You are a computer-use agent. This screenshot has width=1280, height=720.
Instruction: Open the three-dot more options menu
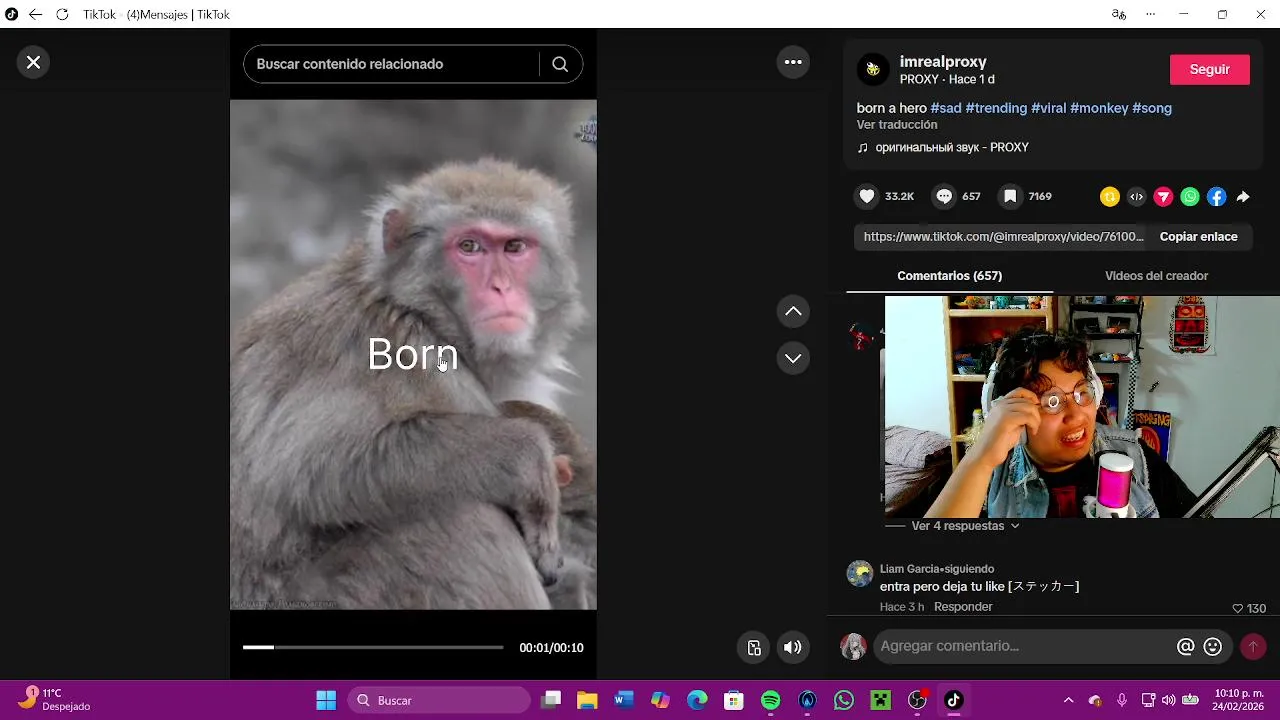(x=793, y=62)
